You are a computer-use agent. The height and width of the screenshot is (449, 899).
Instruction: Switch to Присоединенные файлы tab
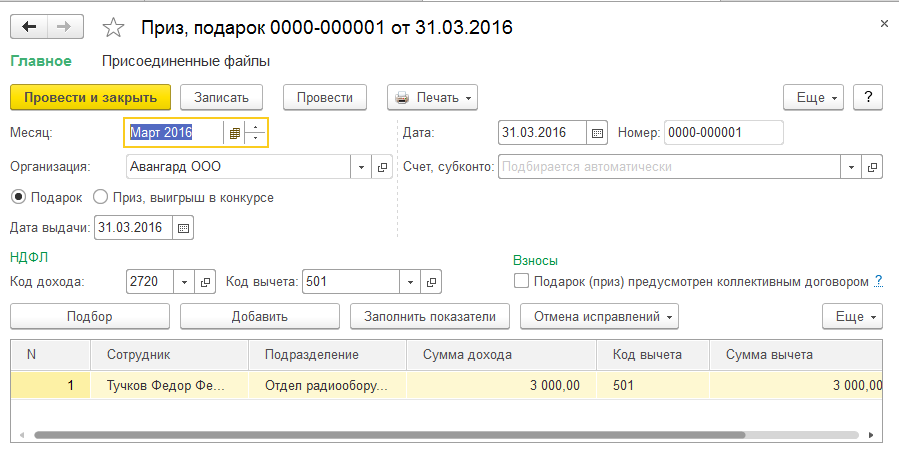[186, 61]
